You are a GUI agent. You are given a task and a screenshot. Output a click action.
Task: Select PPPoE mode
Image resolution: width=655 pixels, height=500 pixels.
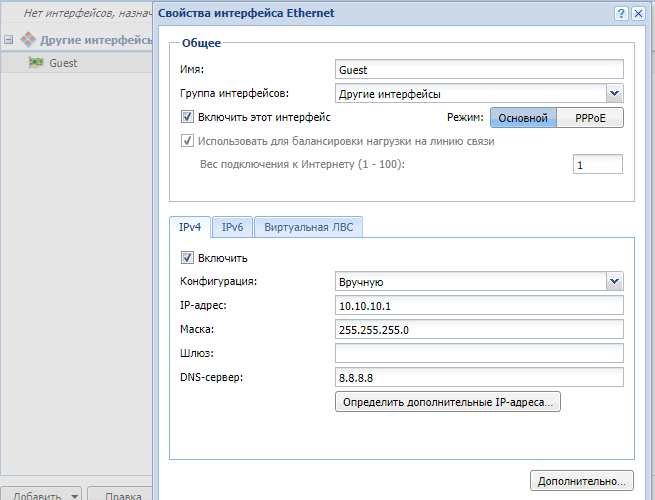click(x=589, y=118)
